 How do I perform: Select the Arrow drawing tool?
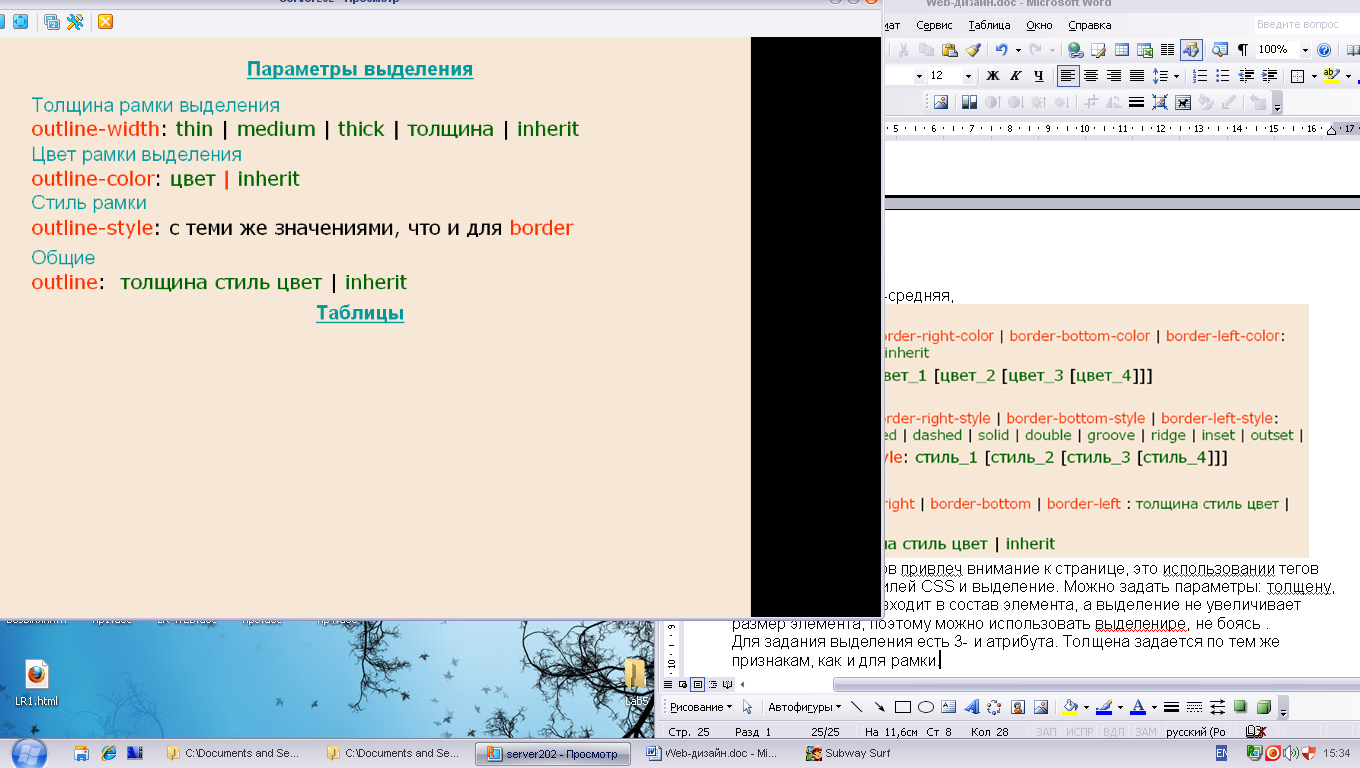point(879,707)
